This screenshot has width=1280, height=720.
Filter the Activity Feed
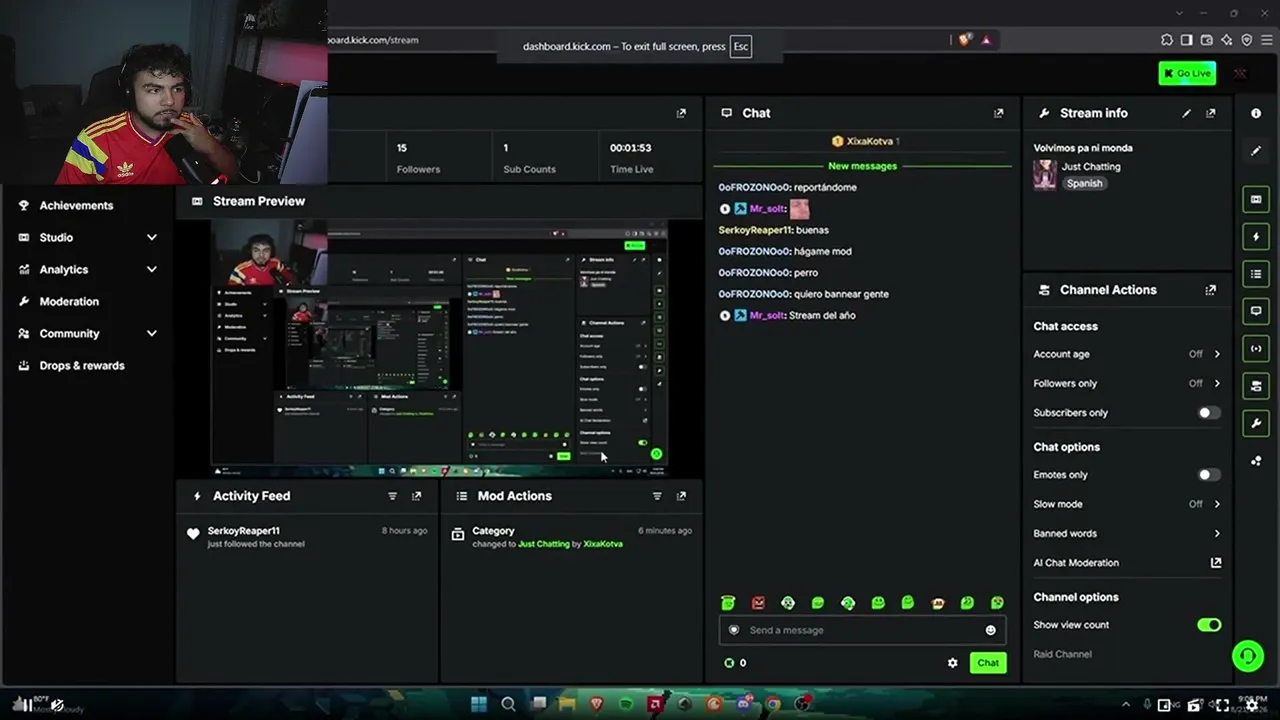pyautogui.click(x=392, y=496)
